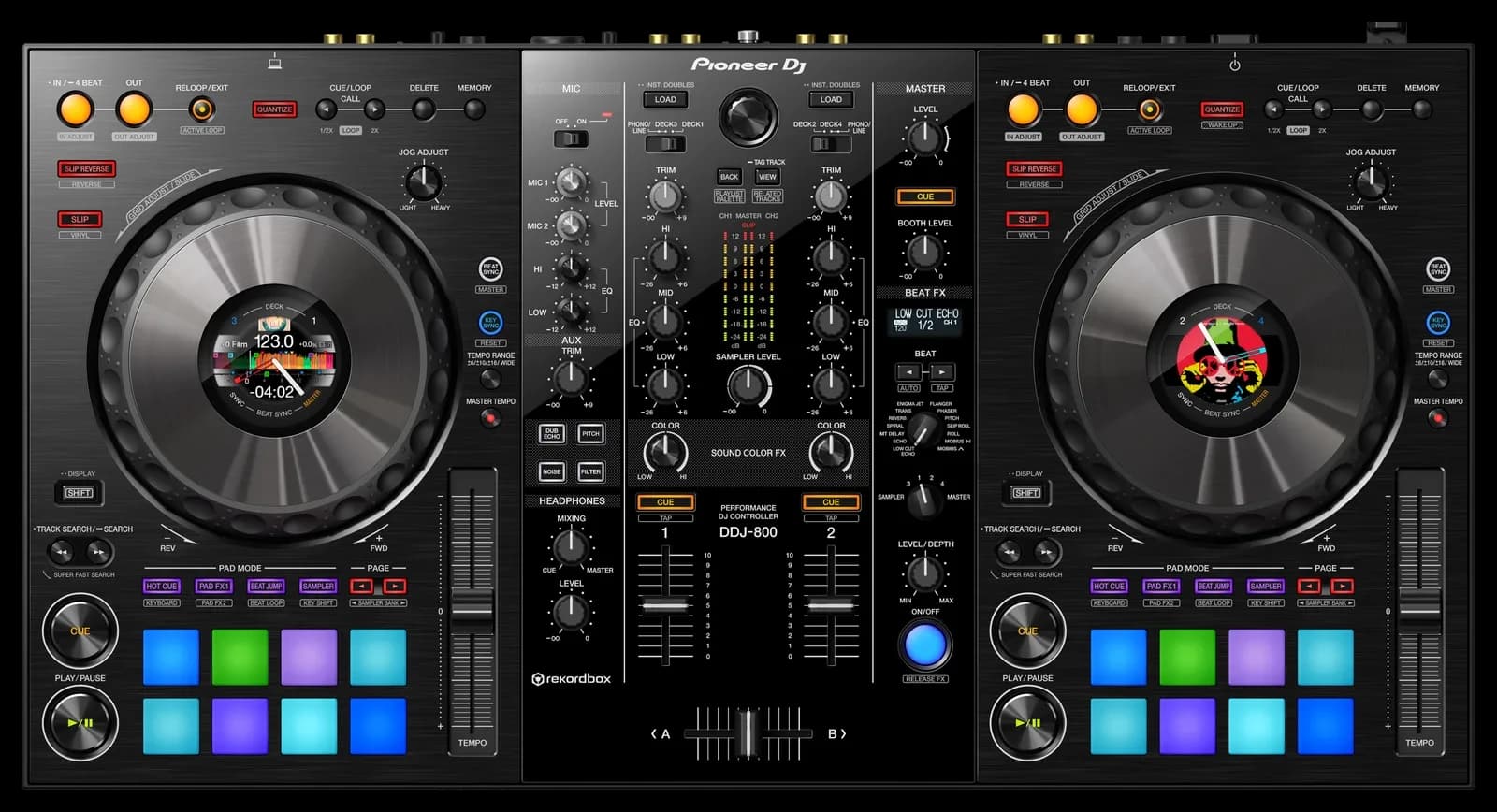
Task: Tap the right deck round CUE button
Action: coord(1027,631)
